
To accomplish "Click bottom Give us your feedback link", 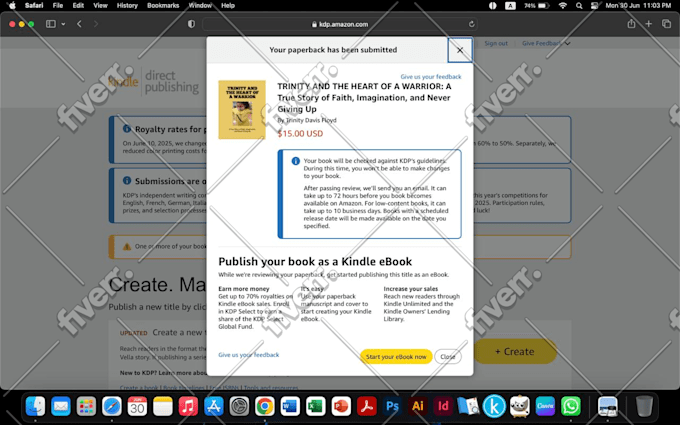I will (248, 355).
